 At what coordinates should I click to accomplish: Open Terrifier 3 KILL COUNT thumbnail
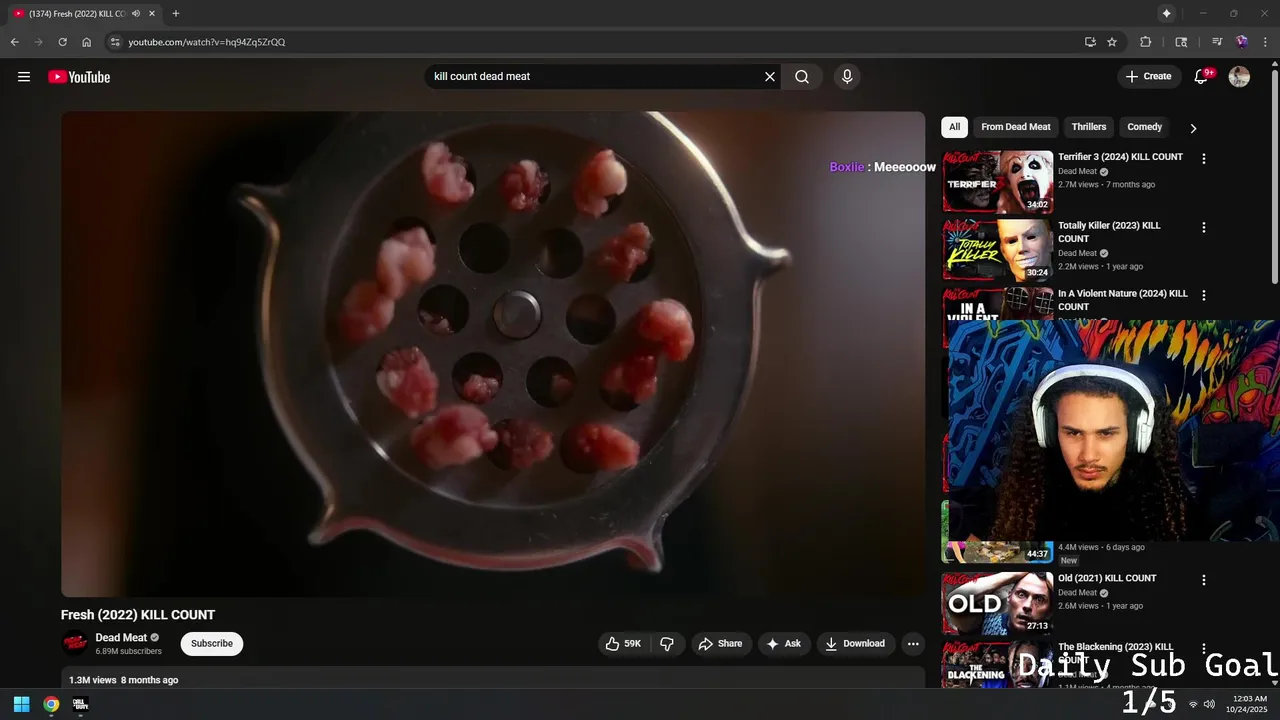(998, 182)
